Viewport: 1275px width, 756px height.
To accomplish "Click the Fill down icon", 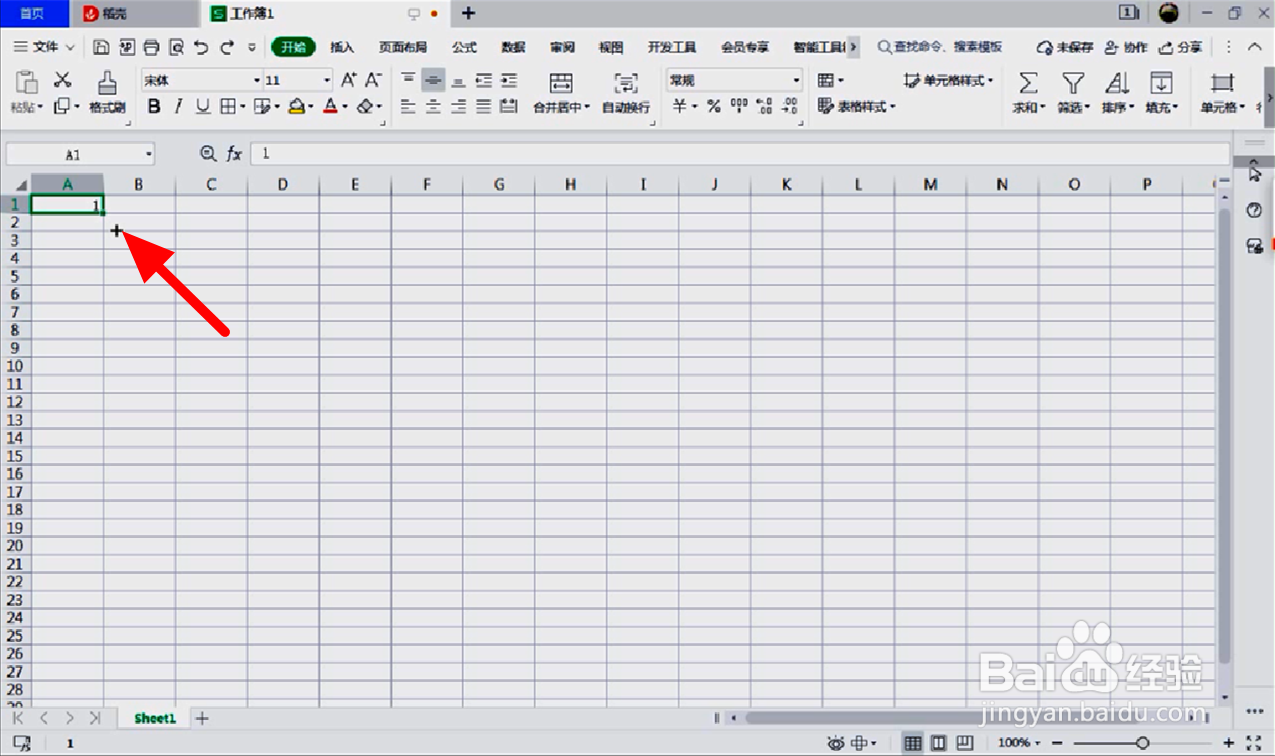I will pos(1161,83).
